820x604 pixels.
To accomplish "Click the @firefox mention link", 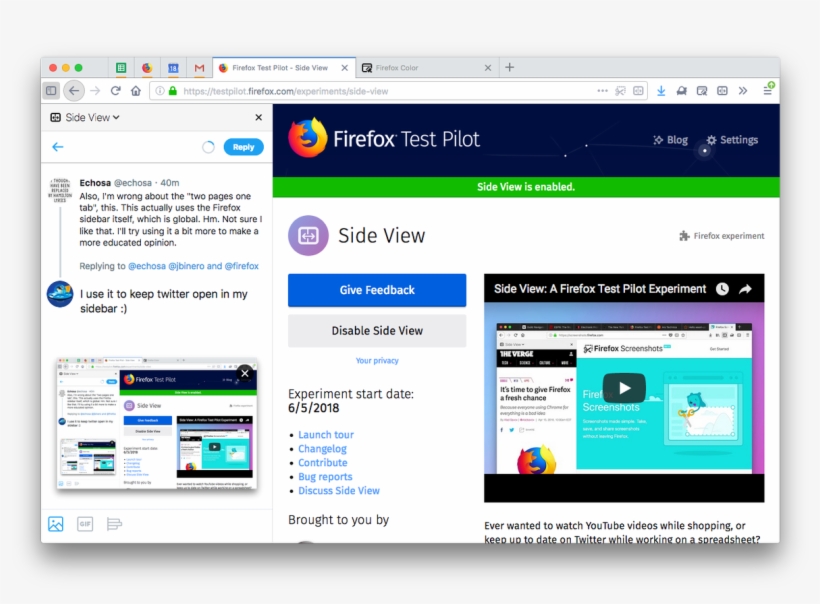I will click(x=242, y=266).
